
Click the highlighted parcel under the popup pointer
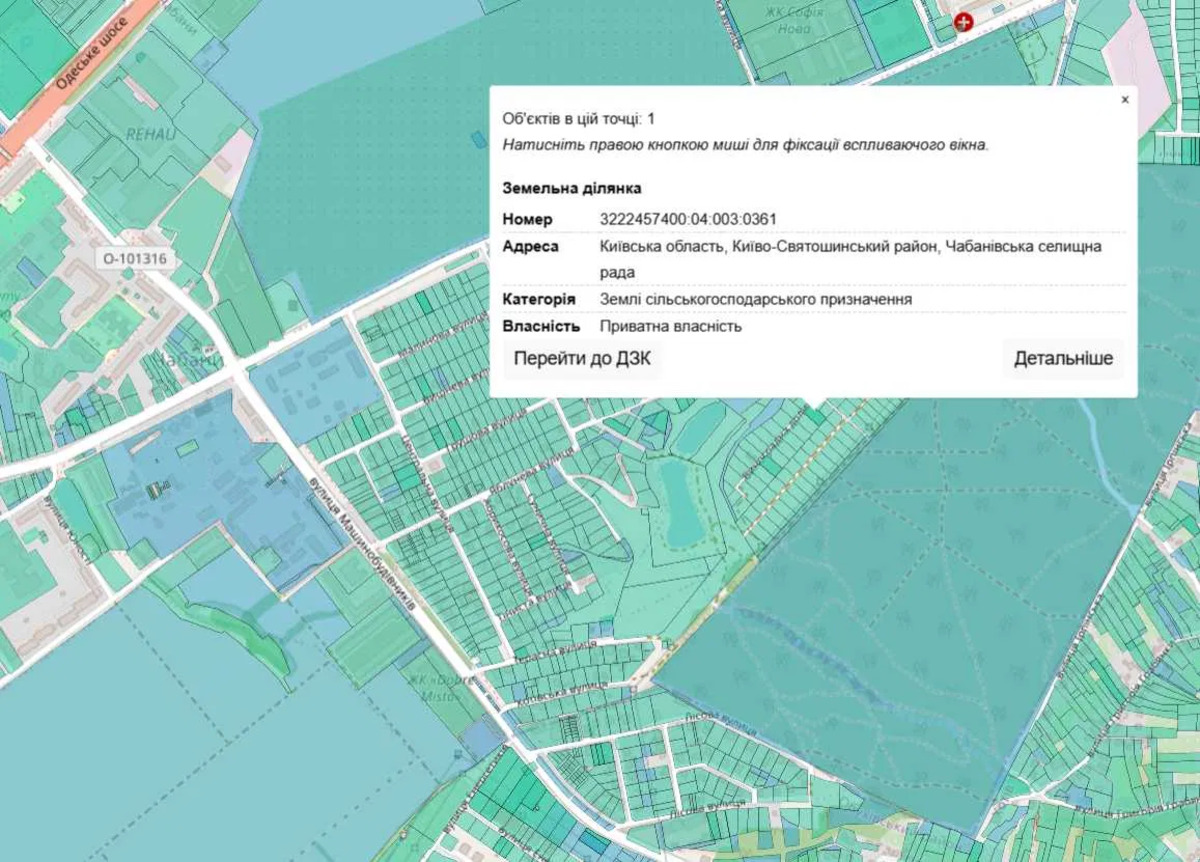click(x=815, y=415)
